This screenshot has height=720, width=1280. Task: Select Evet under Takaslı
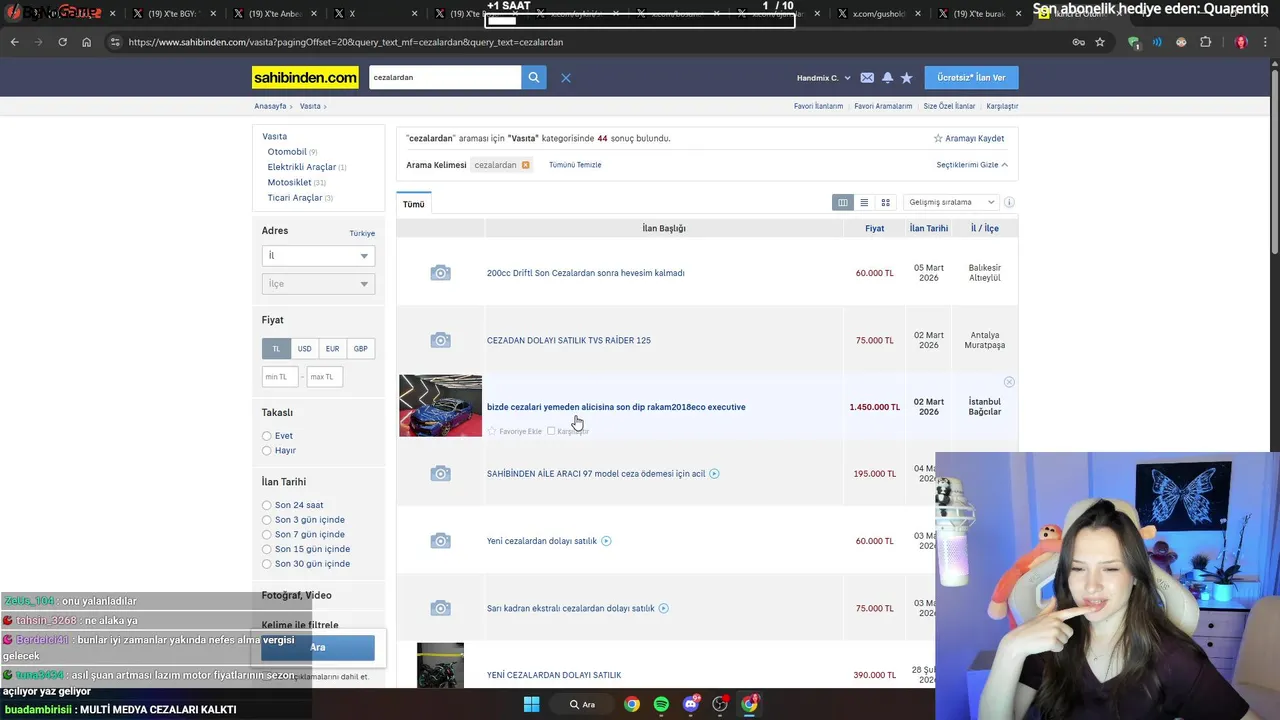266,436
